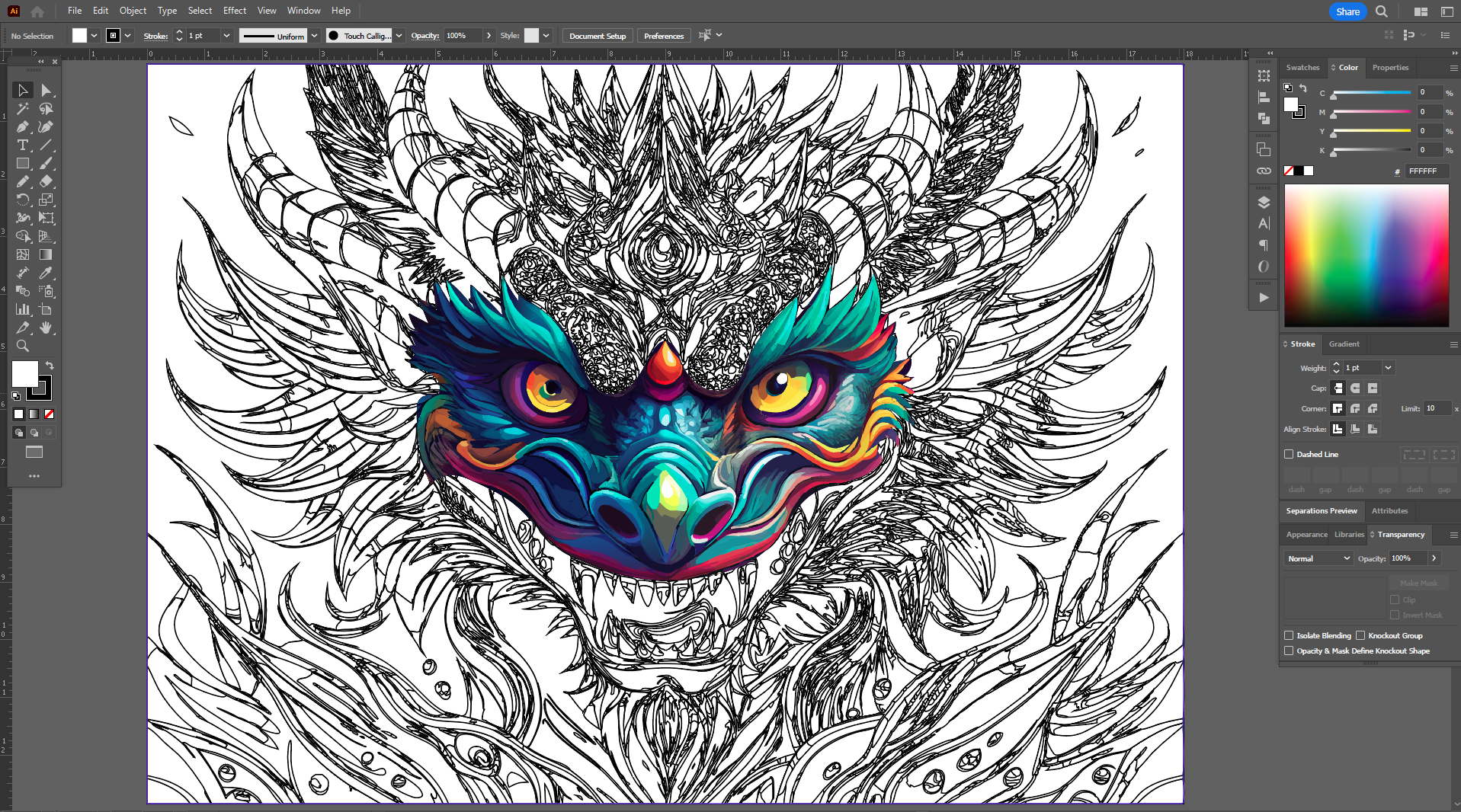
Task: Toggle Opacity & Mask Define Knockout Shape
Action: coord(1289,651)
